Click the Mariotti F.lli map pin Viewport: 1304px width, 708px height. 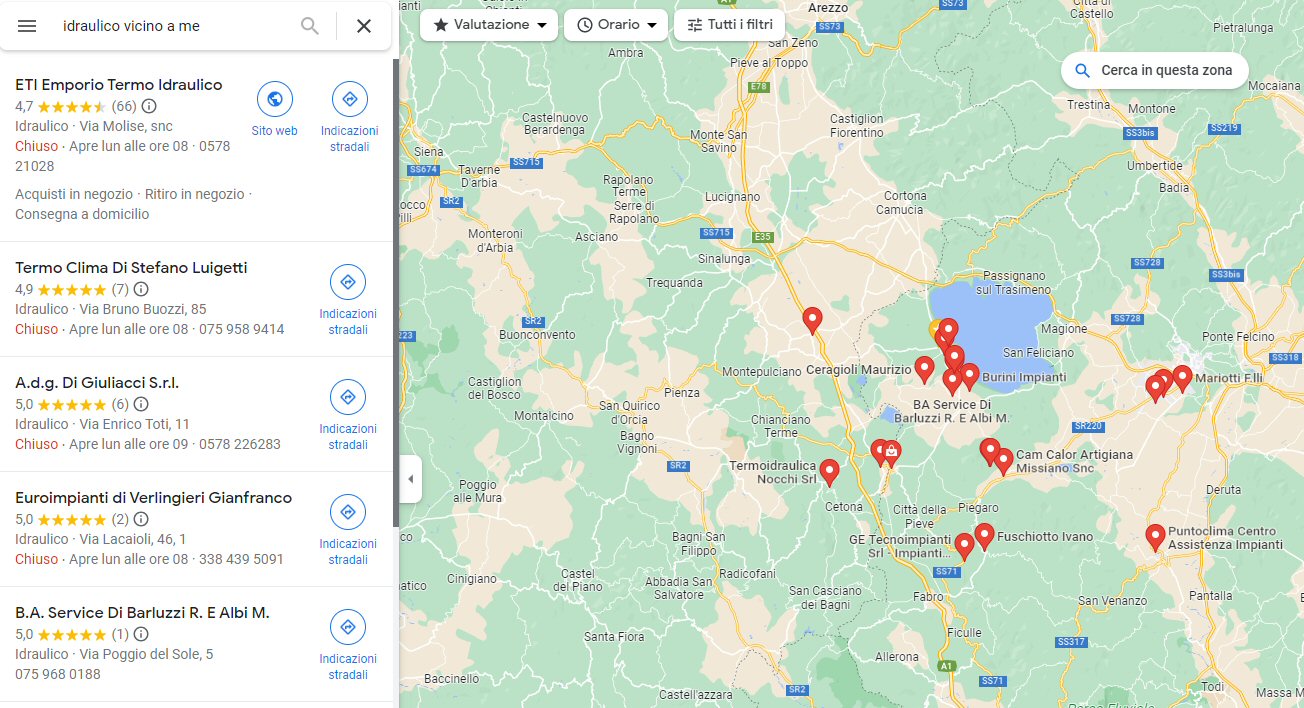[x=1182, y=377]
